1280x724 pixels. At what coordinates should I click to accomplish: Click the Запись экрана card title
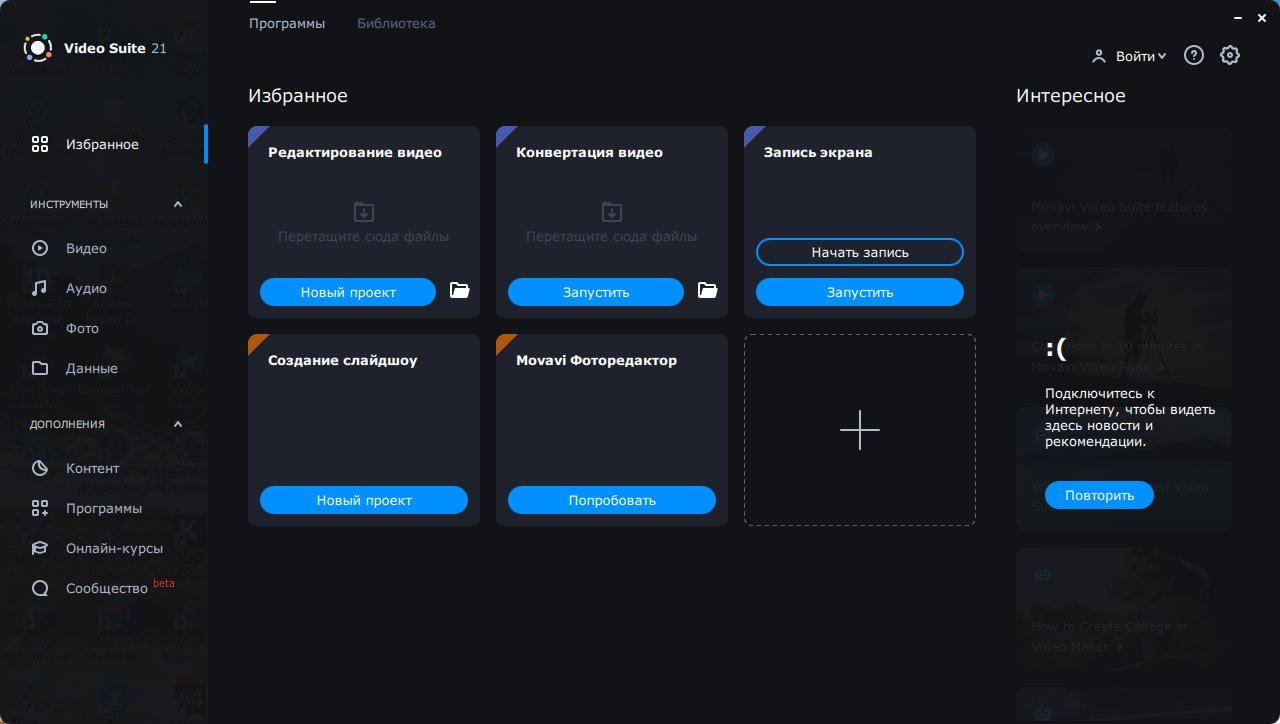[818, 152]
